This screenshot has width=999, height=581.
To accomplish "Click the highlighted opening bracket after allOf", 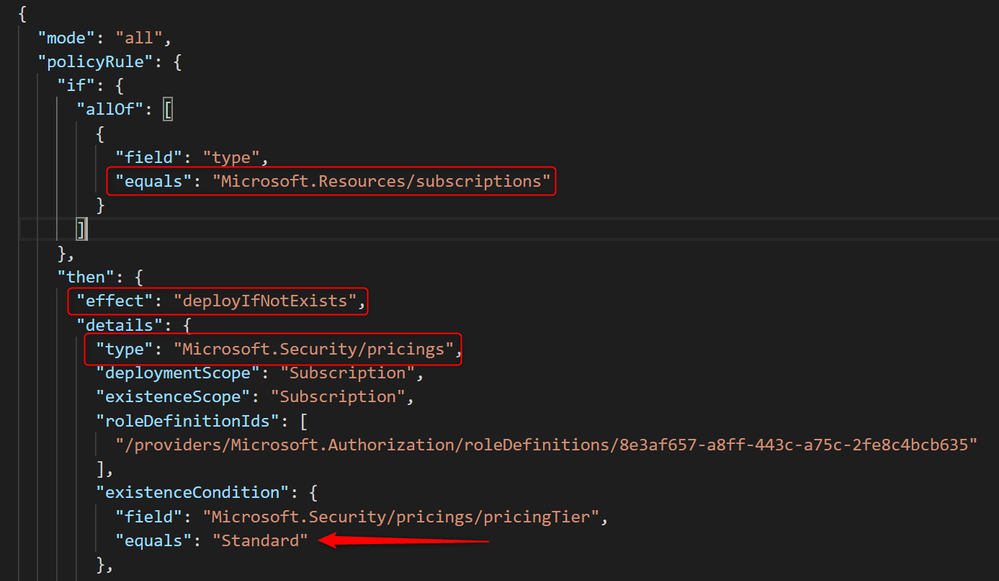I will click(168, 110).
